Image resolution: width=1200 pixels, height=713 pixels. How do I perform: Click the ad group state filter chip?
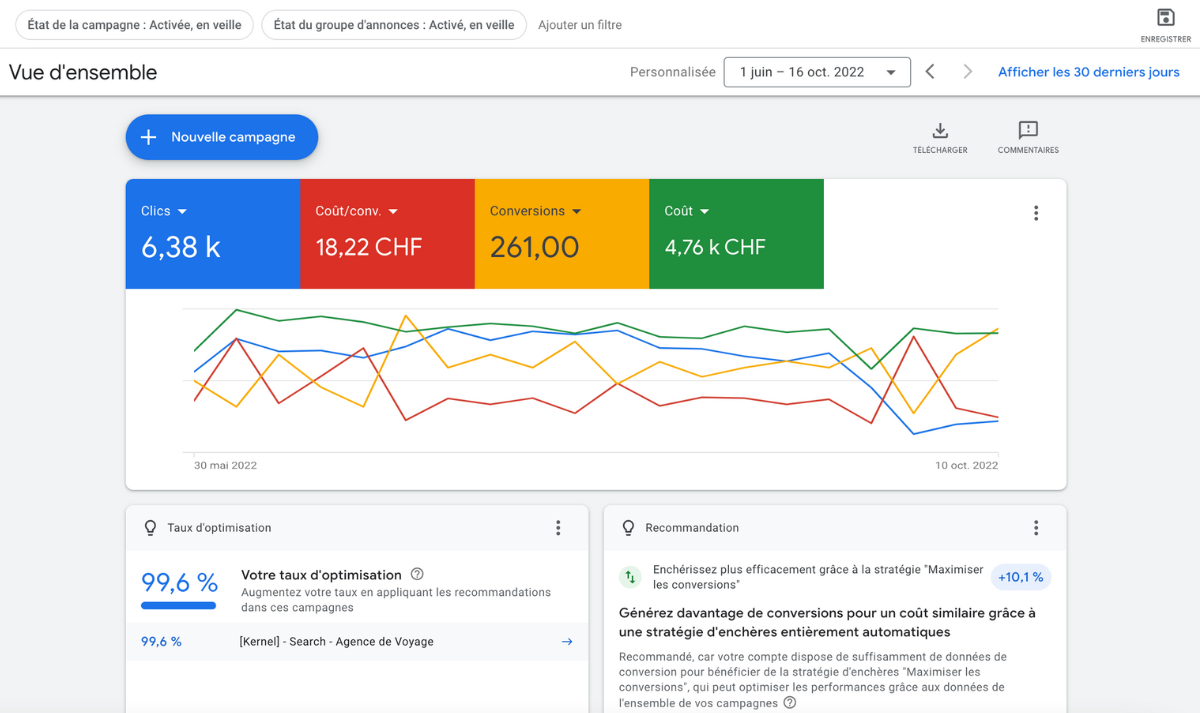394,25
